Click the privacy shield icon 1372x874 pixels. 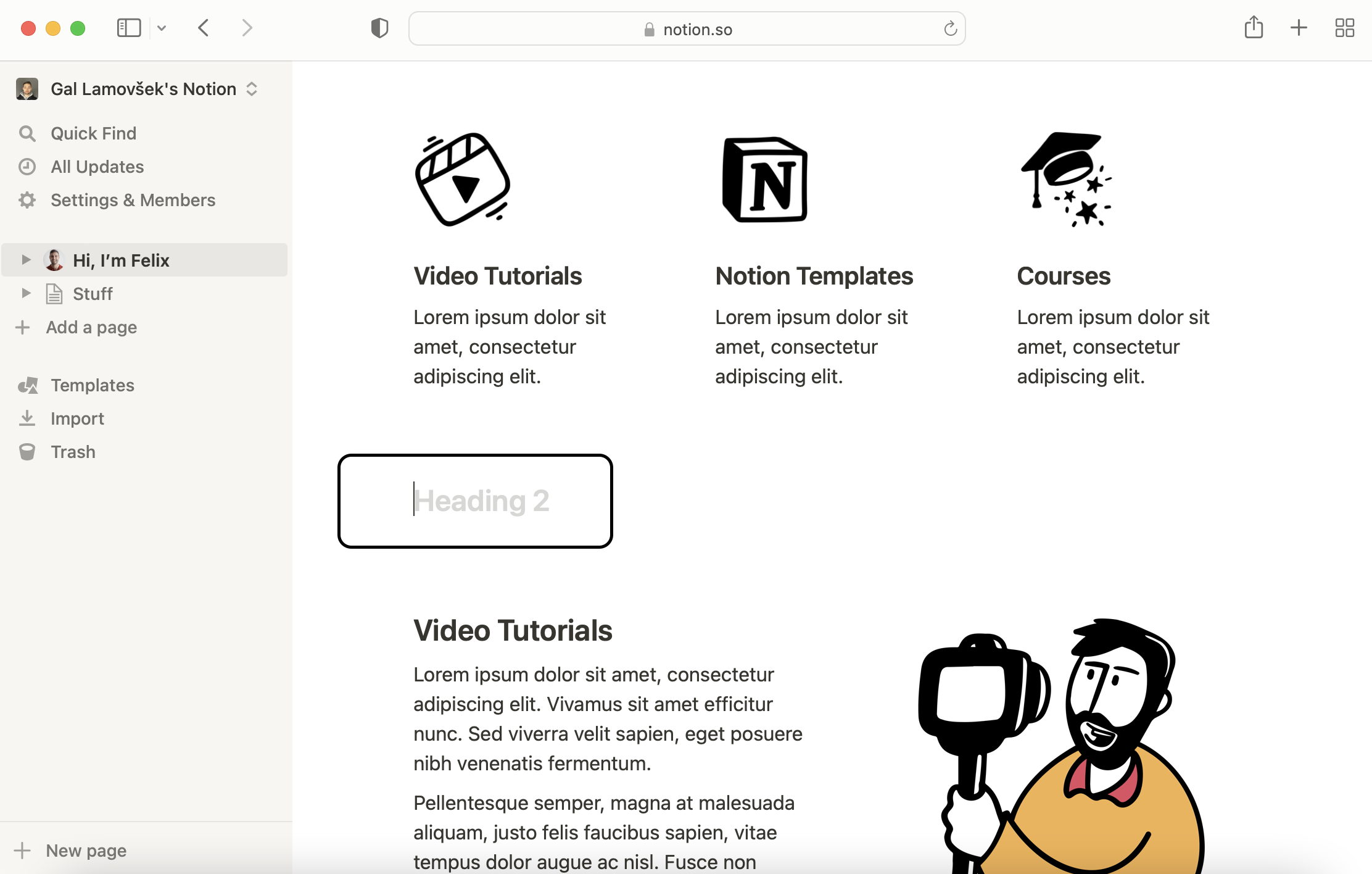click(x=379, y=28)
